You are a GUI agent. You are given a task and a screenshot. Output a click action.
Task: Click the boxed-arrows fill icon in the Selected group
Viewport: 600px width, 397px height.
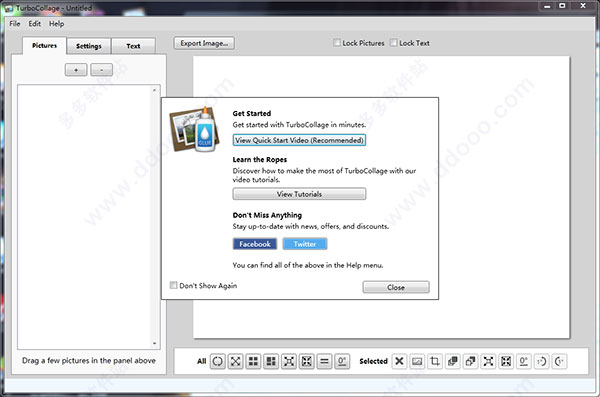click(x=506, y=361)
